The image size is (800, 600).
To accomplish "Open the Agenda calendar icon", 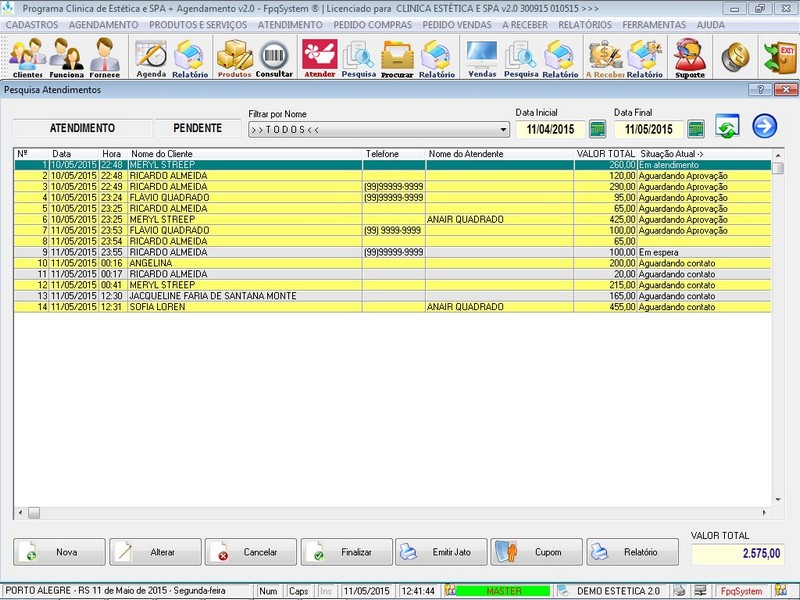I will point(151,57).
